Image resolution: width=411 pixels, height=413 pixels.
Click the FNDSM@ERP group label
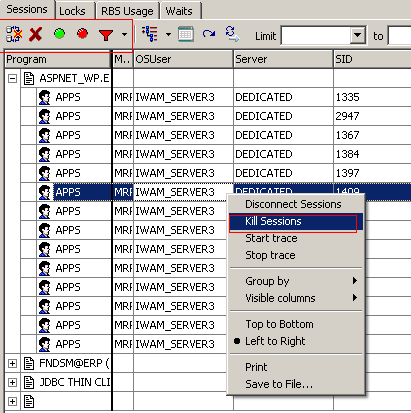(74, 363)
